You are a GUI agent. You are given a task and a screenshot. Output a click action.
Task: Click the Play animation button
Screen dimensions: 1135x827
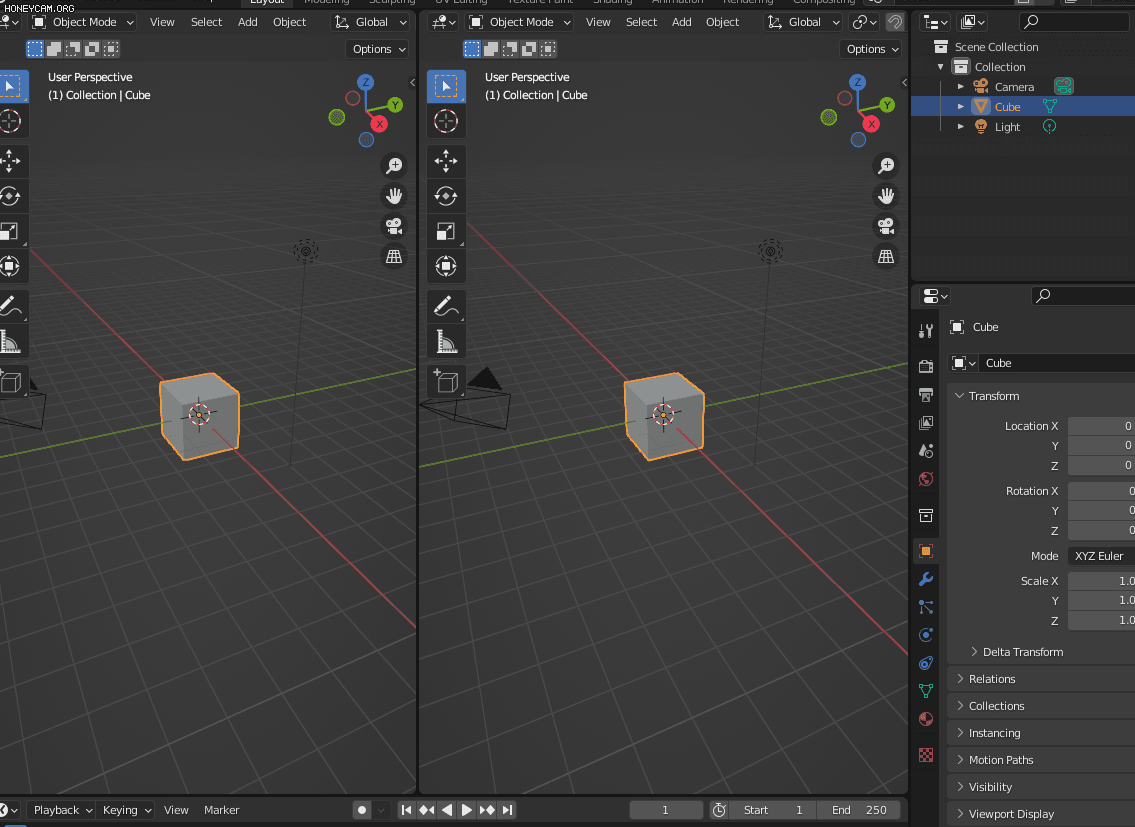point(467,810)
